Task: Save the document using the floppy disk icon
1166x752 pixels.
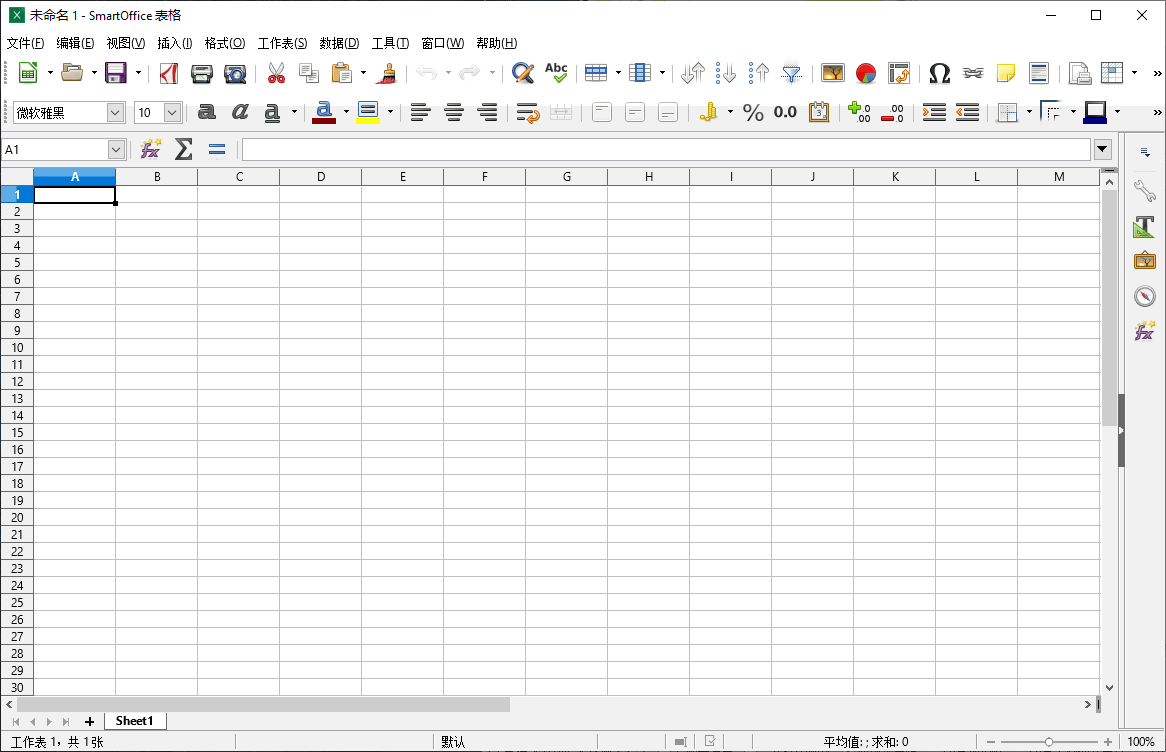Action: pyautogui.click(x=116, y=73)
